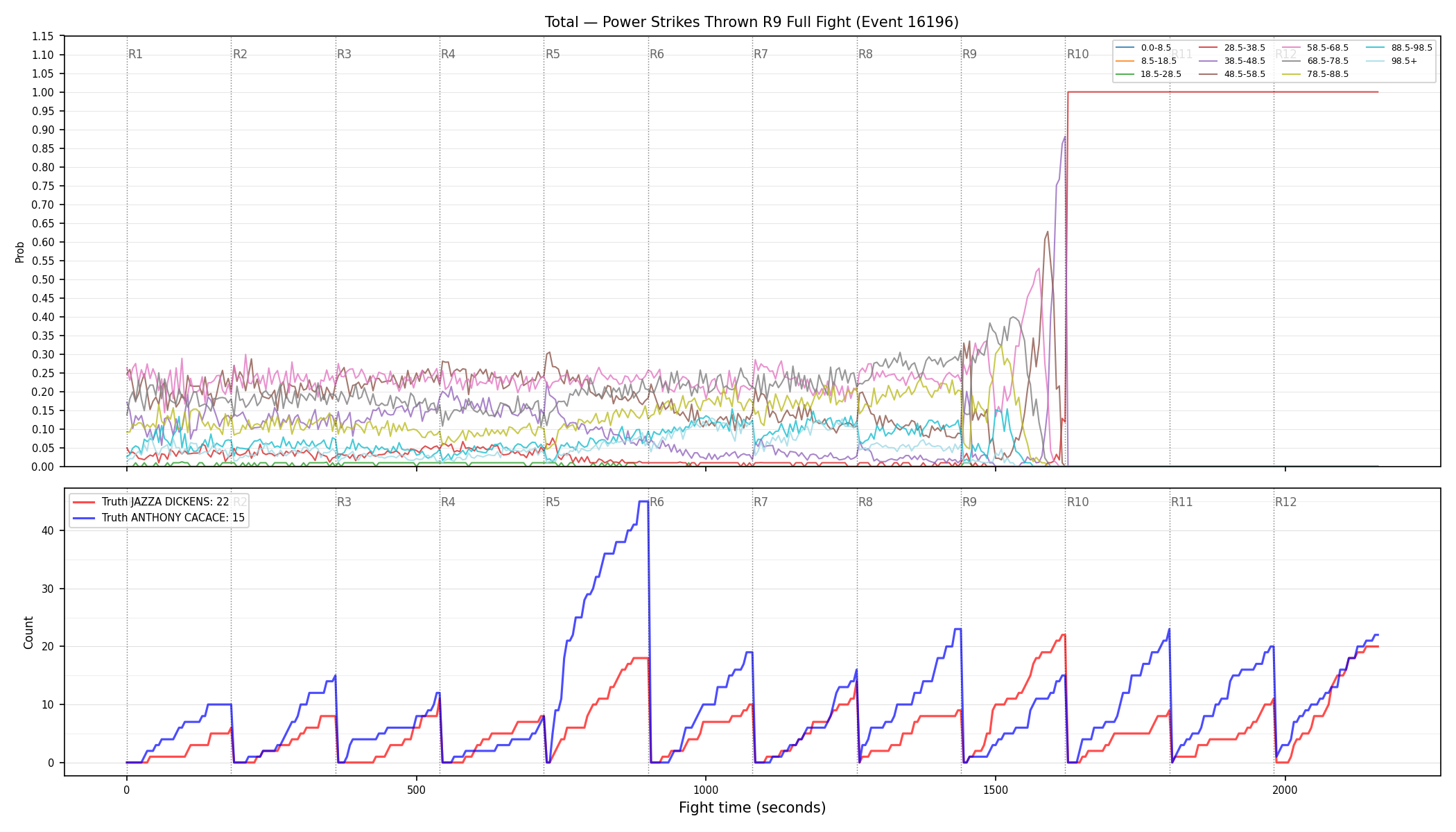Viewport: 1456px width, 832px height.
Task: Click the 1.00 tick on the Prob axis
Action: (43, 93)
